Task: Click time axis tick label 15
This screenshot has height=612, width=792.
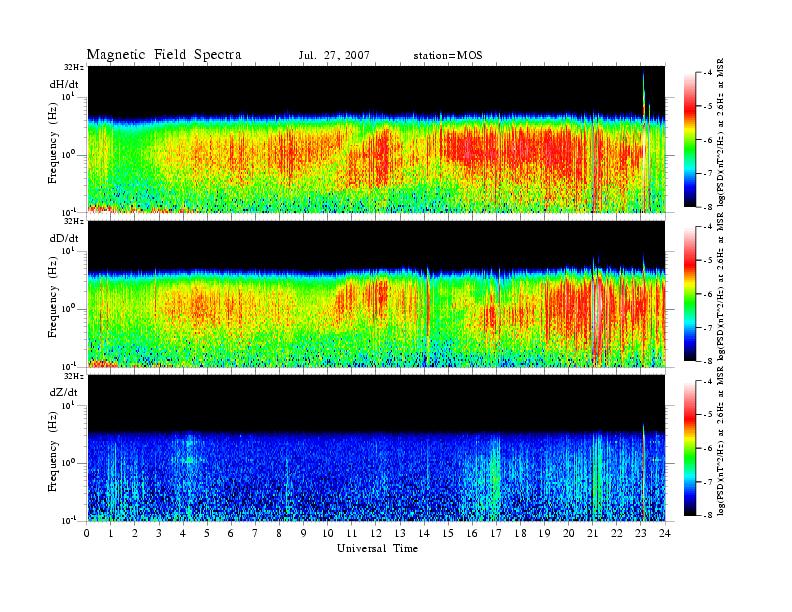Action: point(448,533)
